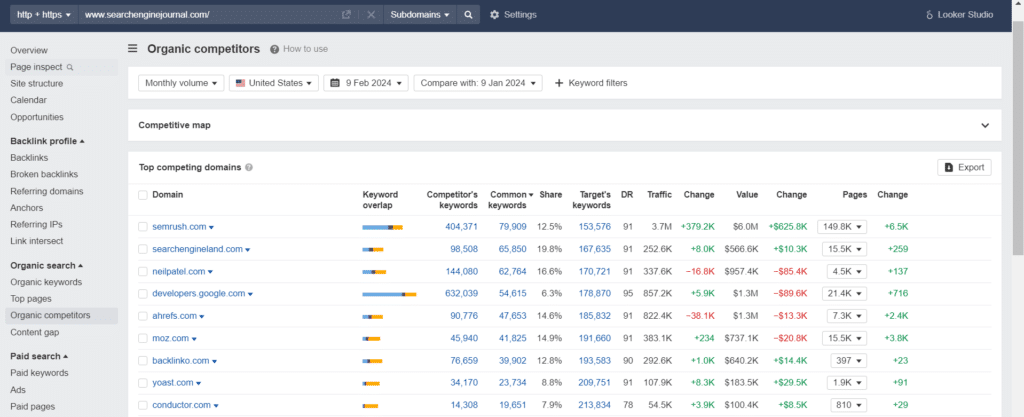
Task: Open Overview in sidebar
Action: point(29,50)
